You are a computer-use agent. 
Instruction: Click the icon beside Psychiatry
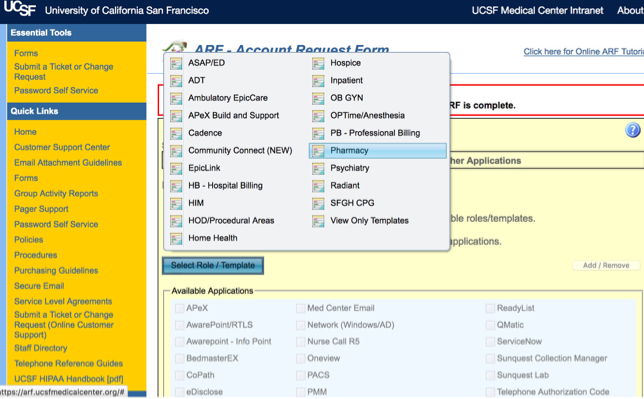point(318,168)
